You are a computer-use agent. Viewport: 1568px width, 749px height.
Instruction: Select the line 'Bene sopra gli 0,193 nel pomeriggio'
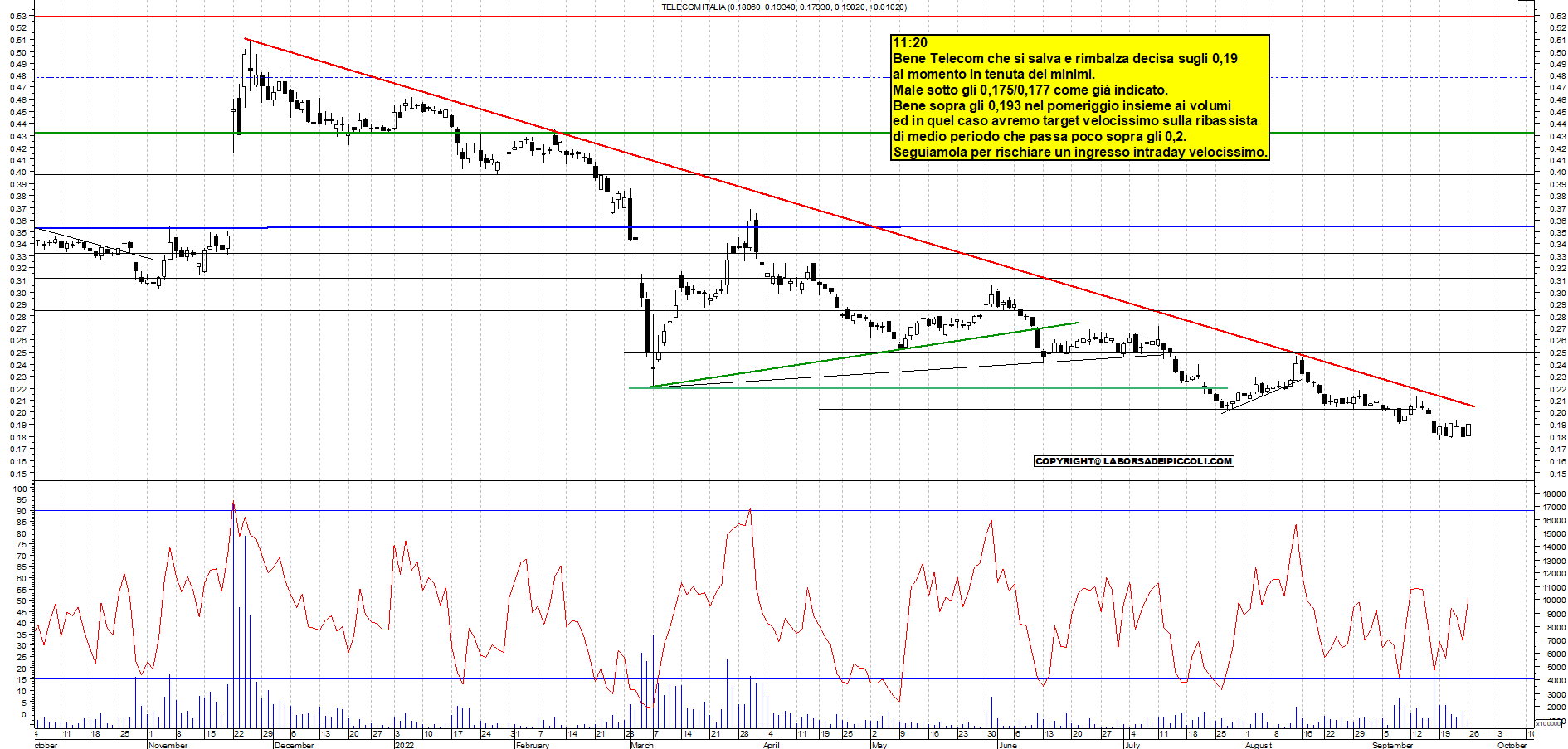point(1062,106)
